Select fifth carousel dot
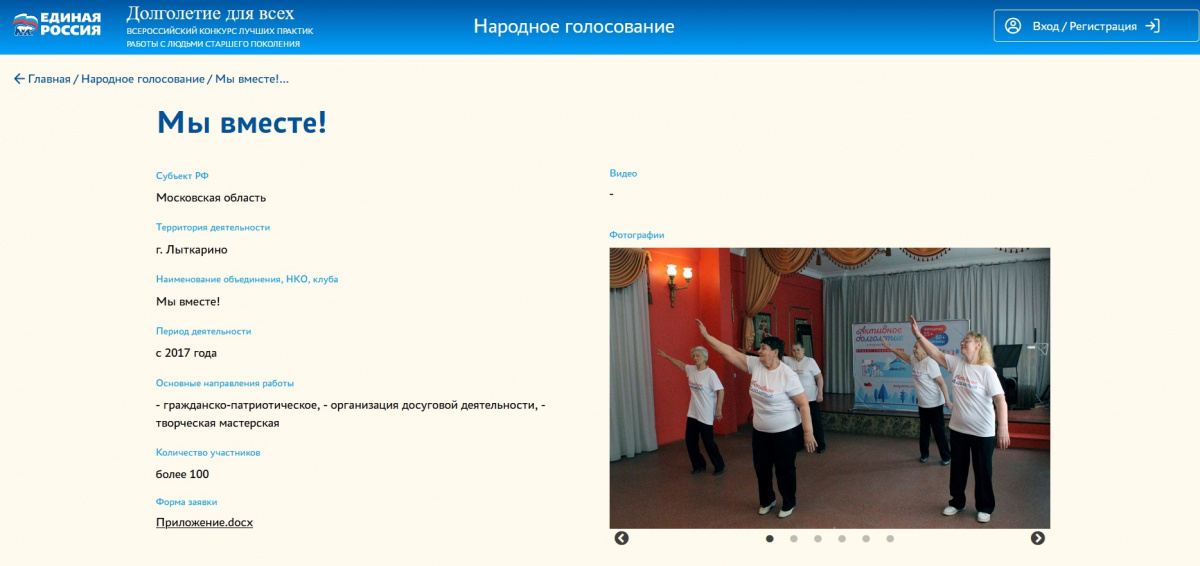 (x=866, y=538)
